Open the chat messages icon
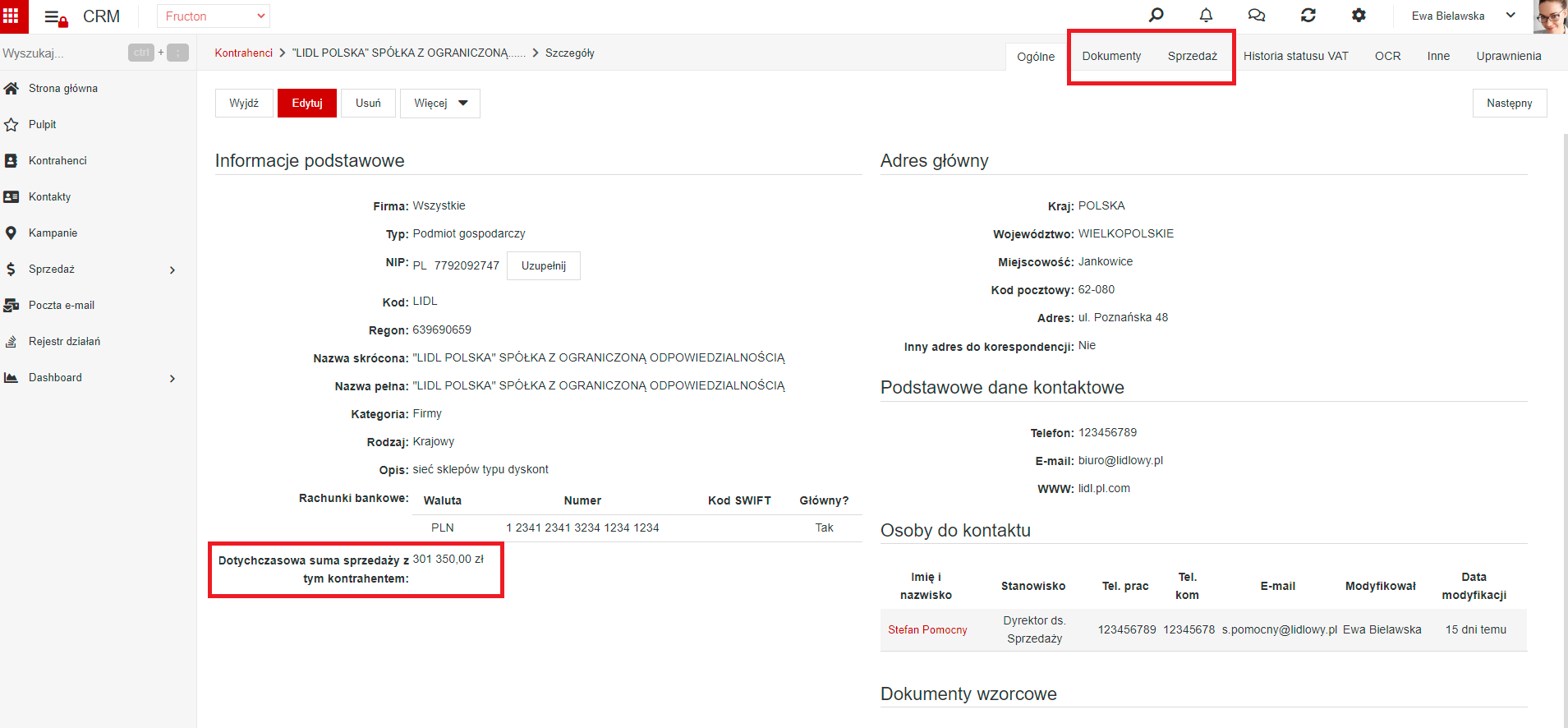The image size is (1568, 728). tap(1257, 16)
